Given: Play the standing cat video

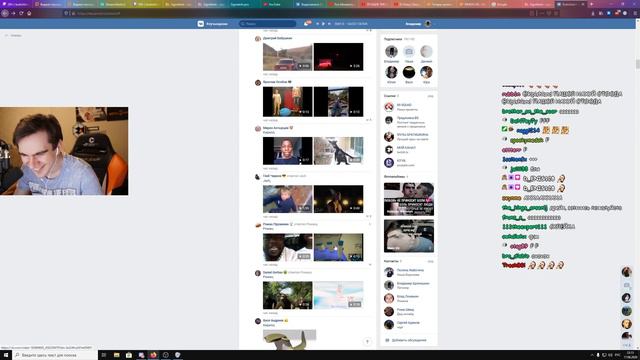Looking at the screenshot, I should pos(338,151).
